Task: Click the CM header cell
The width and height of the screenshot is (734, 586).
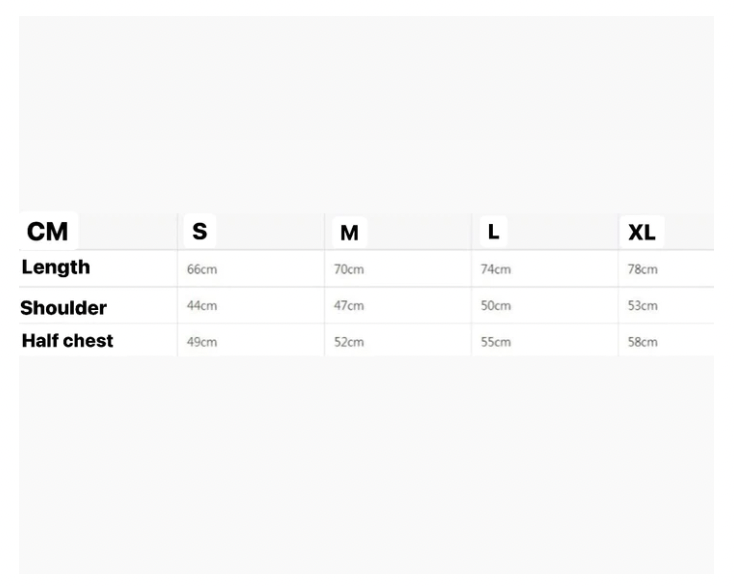Action: click(x=47, y=232)
